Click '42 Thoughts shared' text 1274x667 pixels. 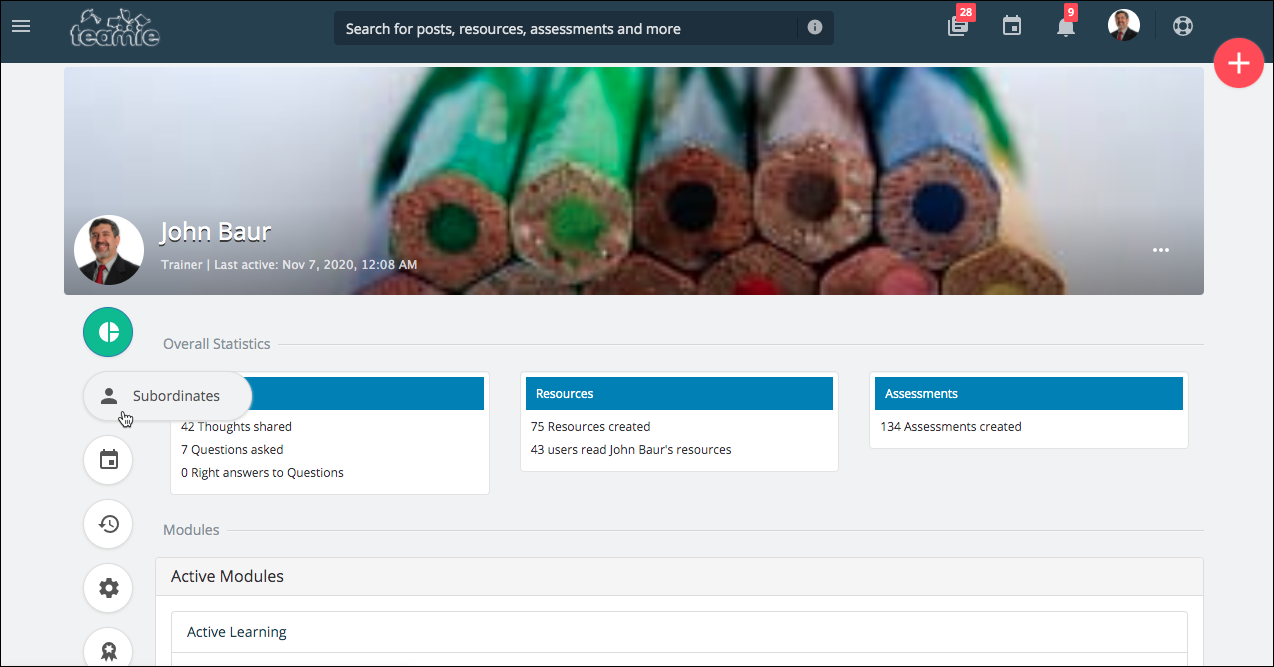click(236, 426)
